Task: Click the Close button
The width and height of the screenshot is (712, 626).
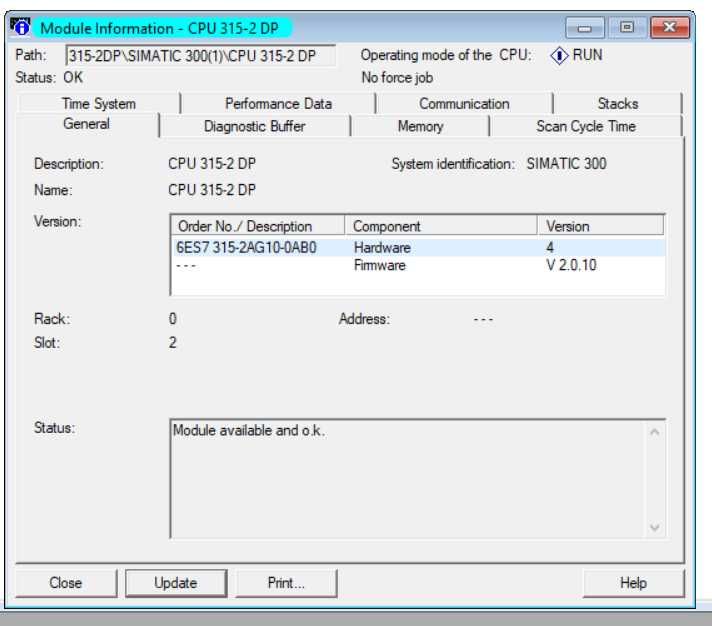Action: [66, 583]
